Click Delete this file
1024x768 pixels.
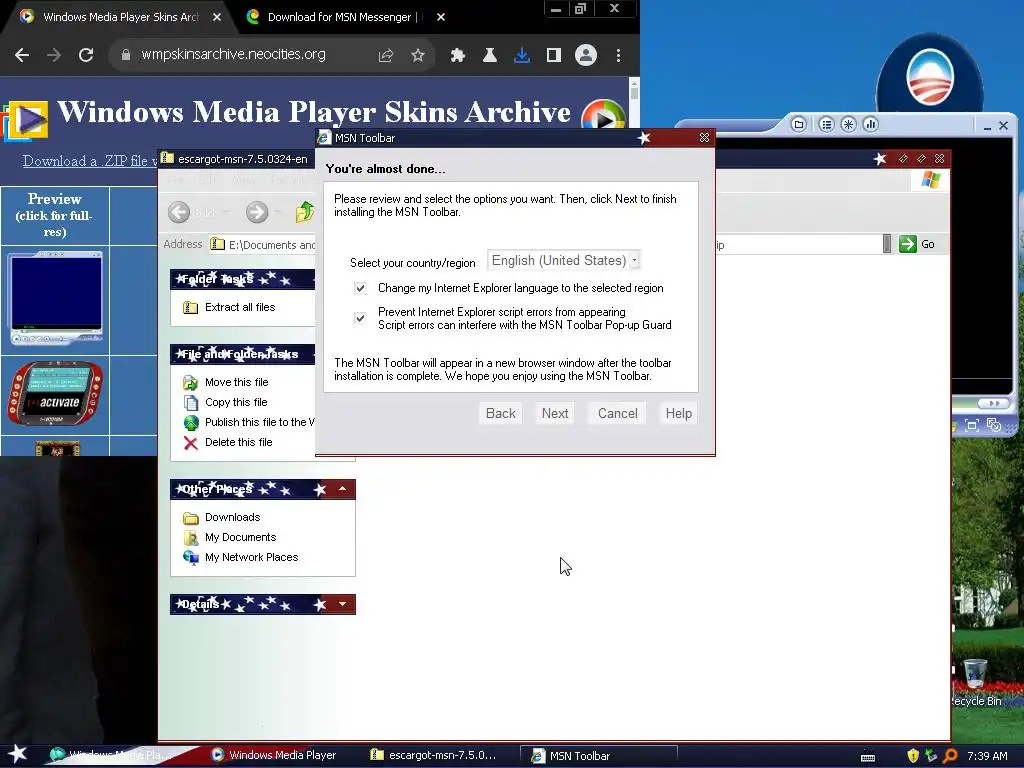click(238, 442)
